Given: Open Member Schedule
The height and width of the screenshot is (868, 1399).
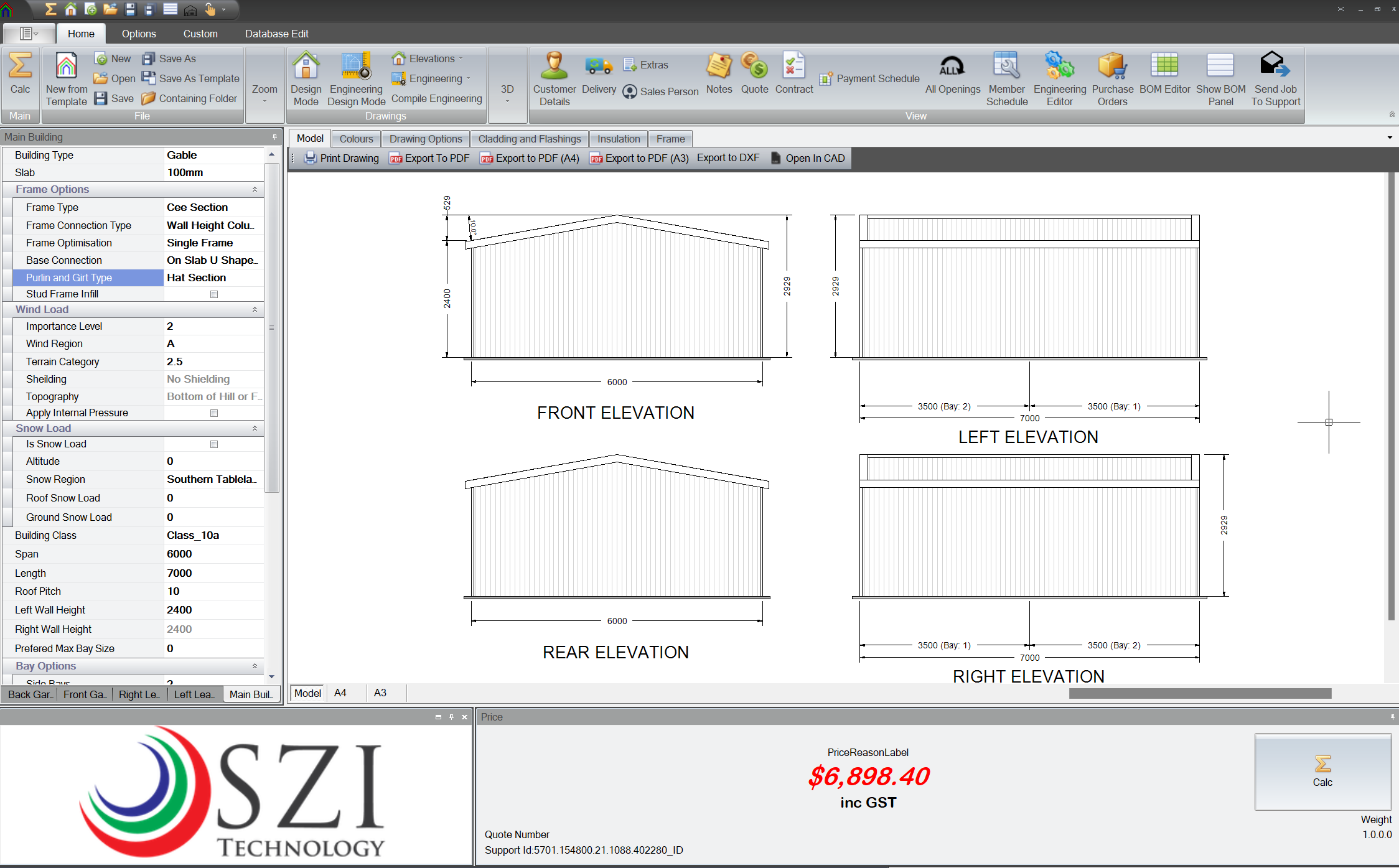Looking at the screenshot, I should [1007, 80].
